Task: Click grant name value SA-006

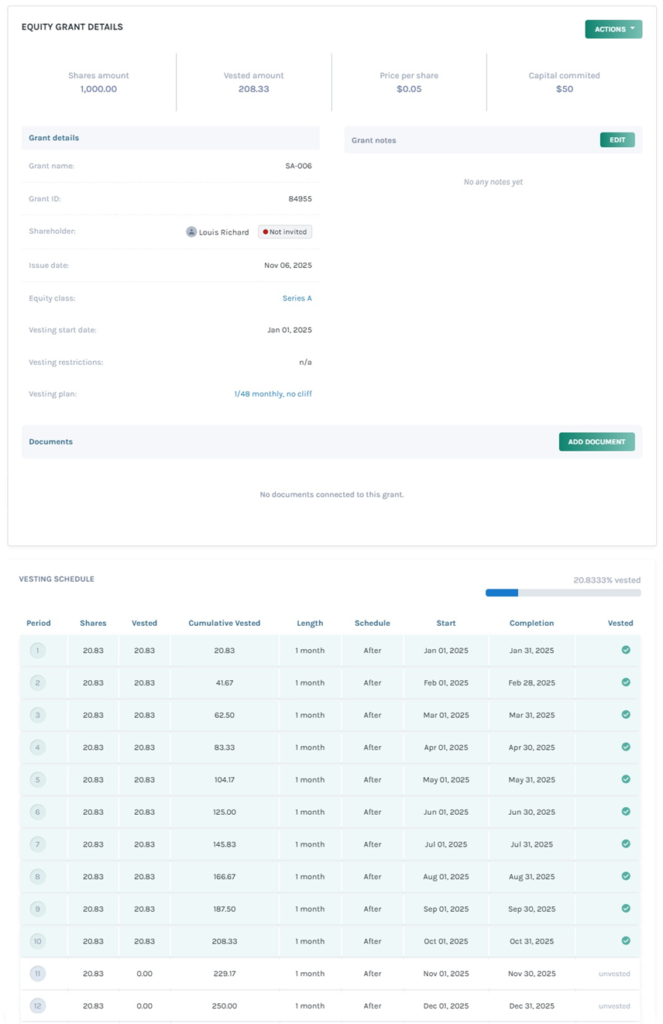Action: 299,166
